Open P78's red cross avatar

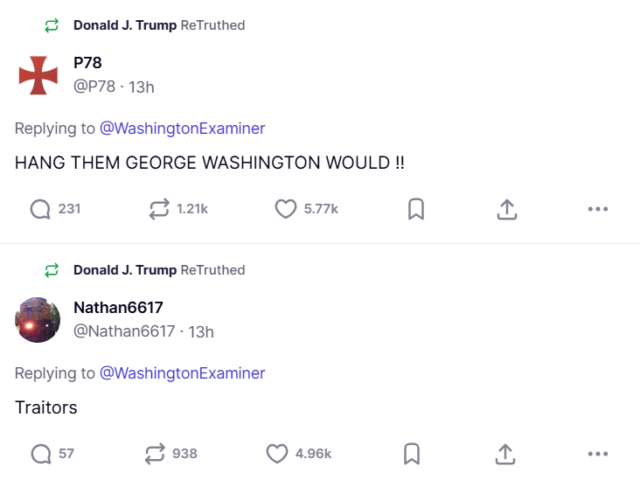click(x=39, y=75)
